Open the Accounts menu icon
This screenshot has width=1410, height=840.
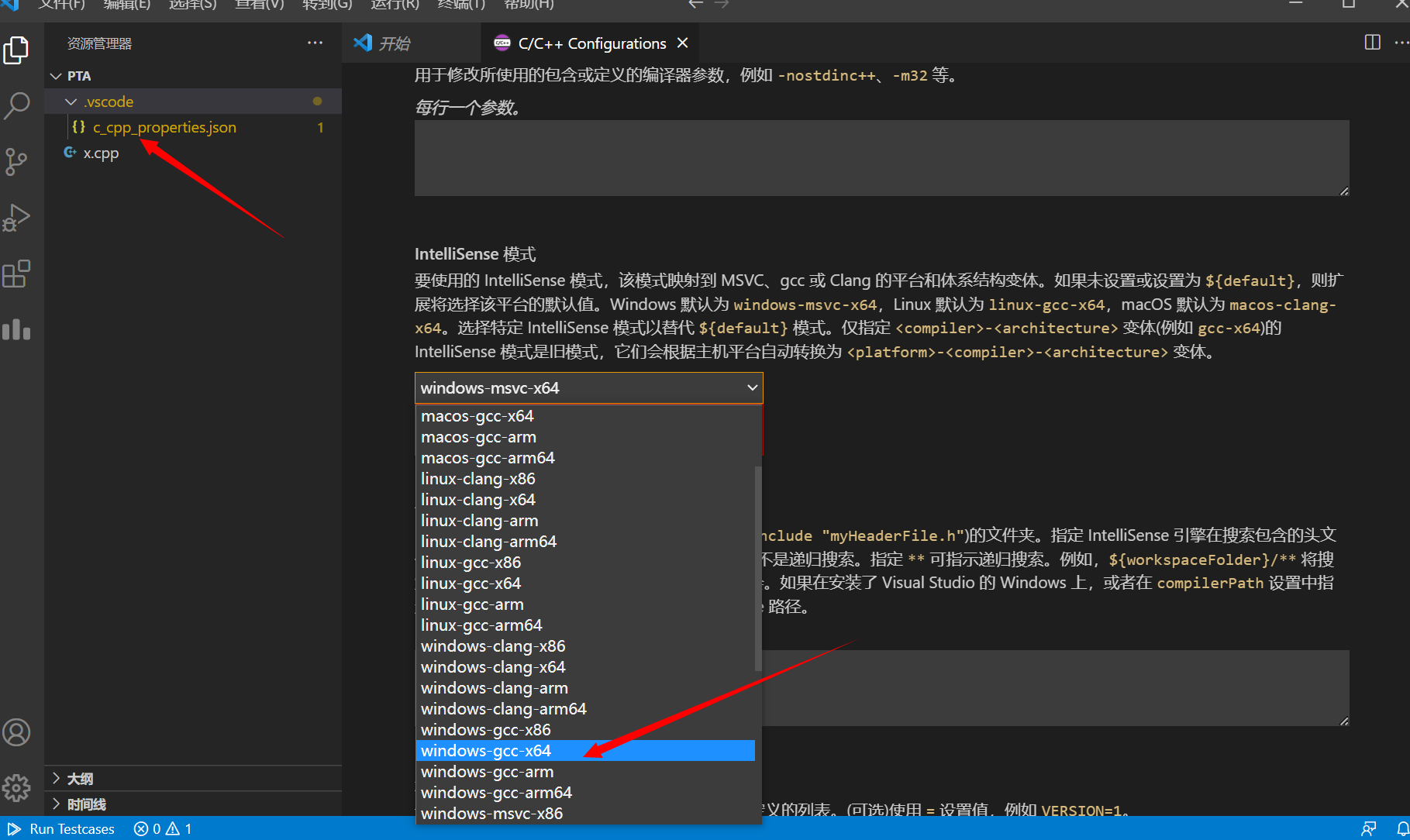point(16,732)
